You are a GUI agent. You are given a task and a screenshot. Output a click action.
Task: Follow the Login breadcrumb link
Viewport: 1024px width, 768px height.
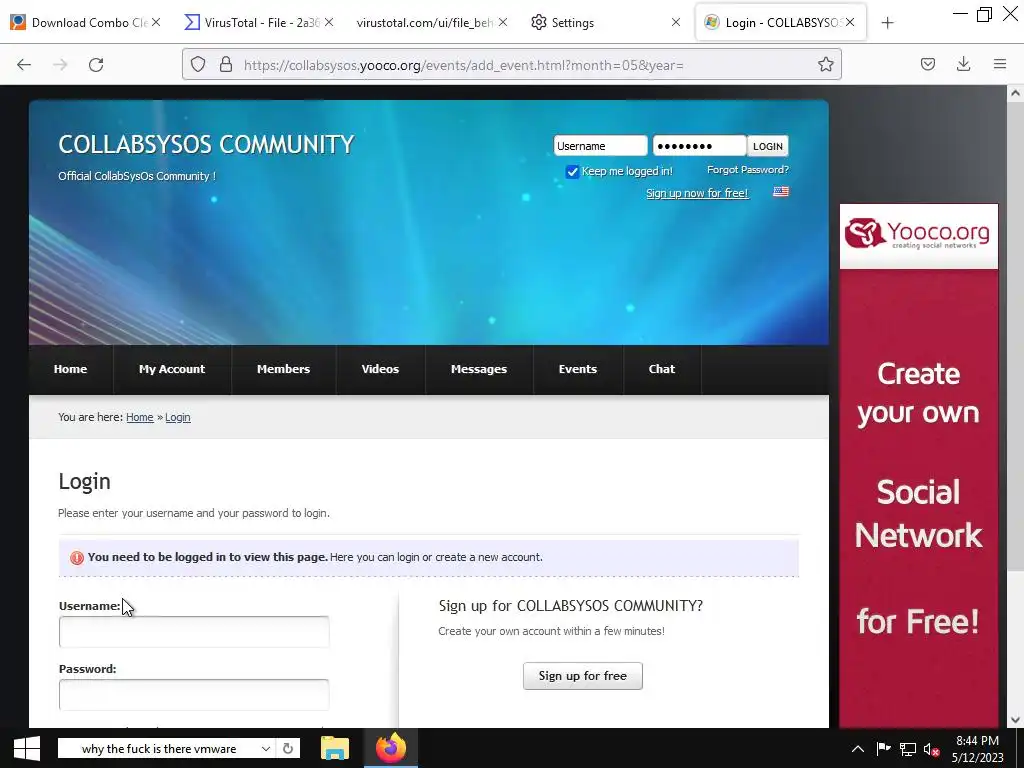[x=178, y=417]
